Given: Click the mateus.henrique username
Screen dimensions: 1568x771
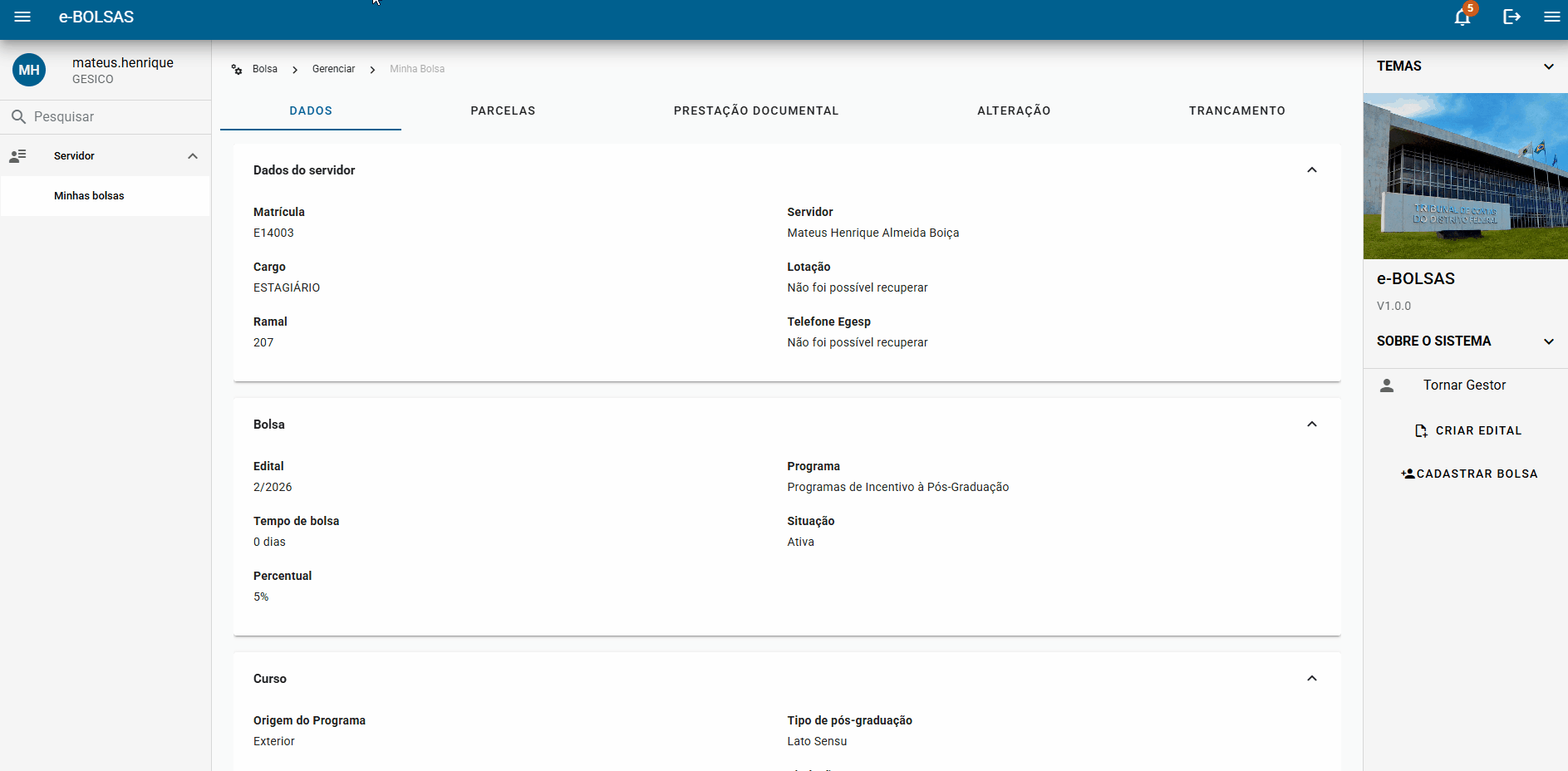Looking at the screenshot, I should [x=123, y=62].
